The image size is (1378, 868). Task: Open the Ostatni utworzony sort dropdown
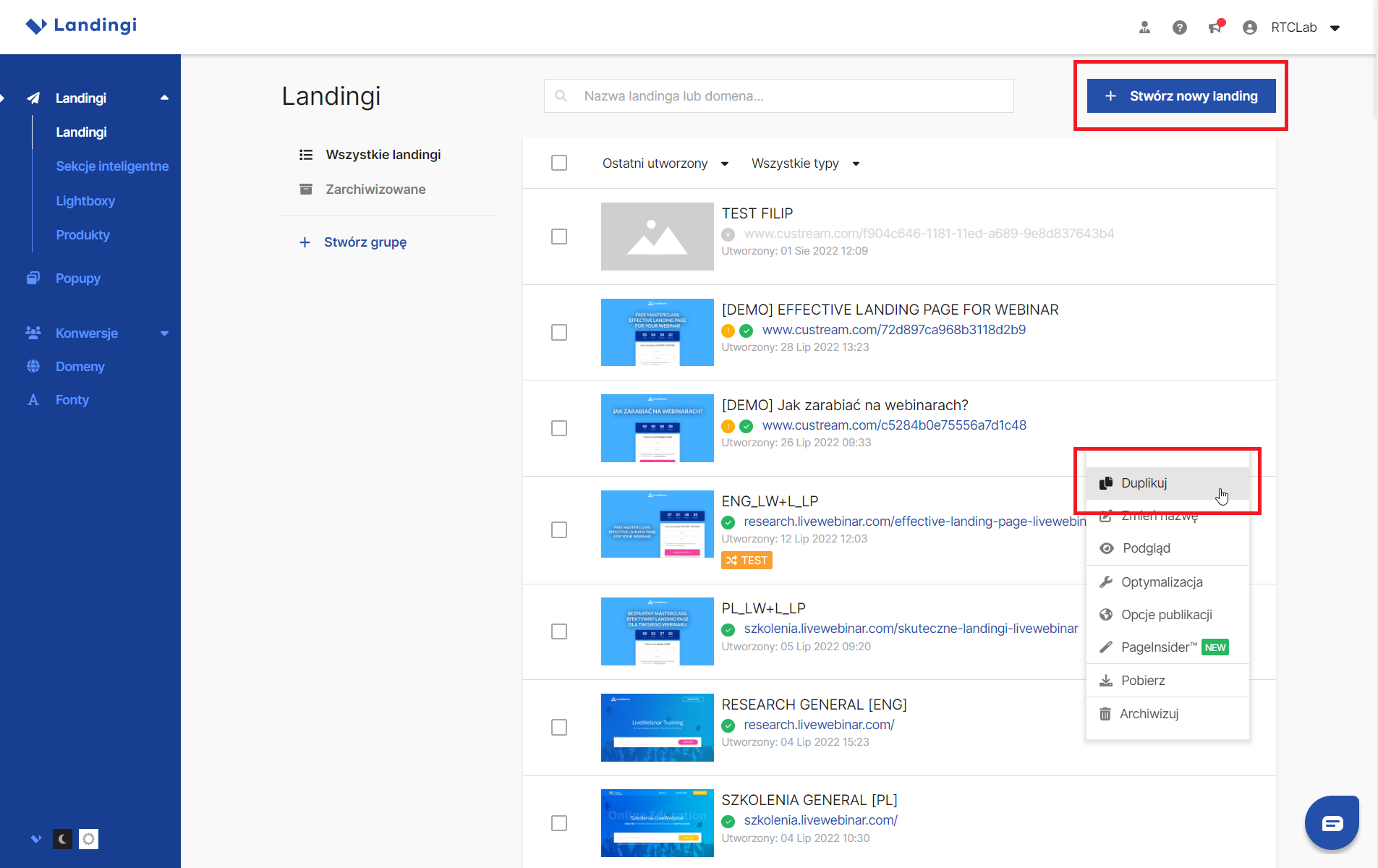tap(665, 163)
